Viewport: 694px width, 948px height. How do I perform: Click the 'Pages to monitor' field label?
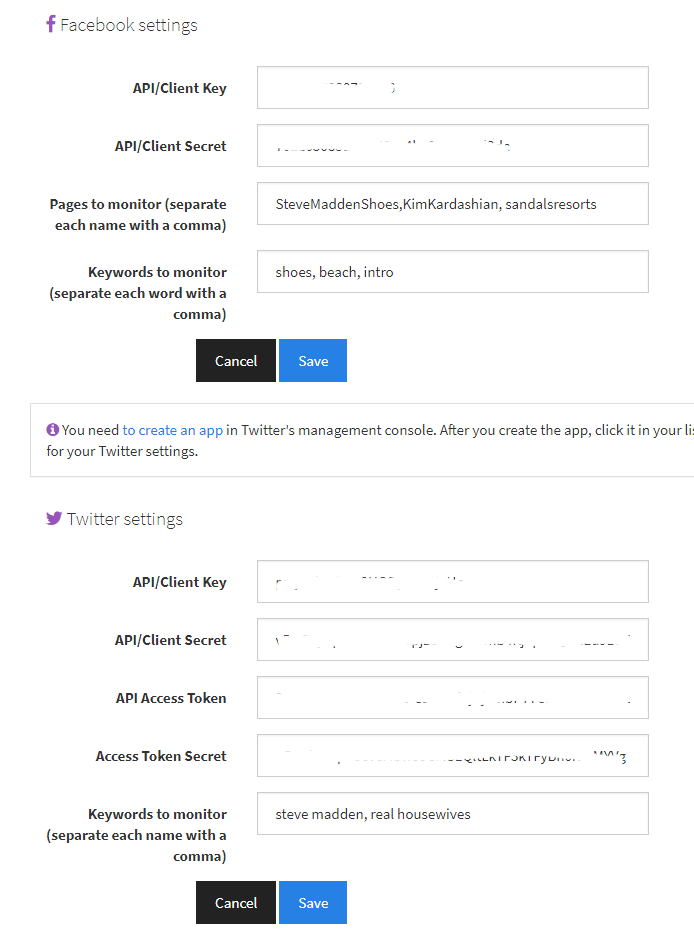click(x=138, y=214)
